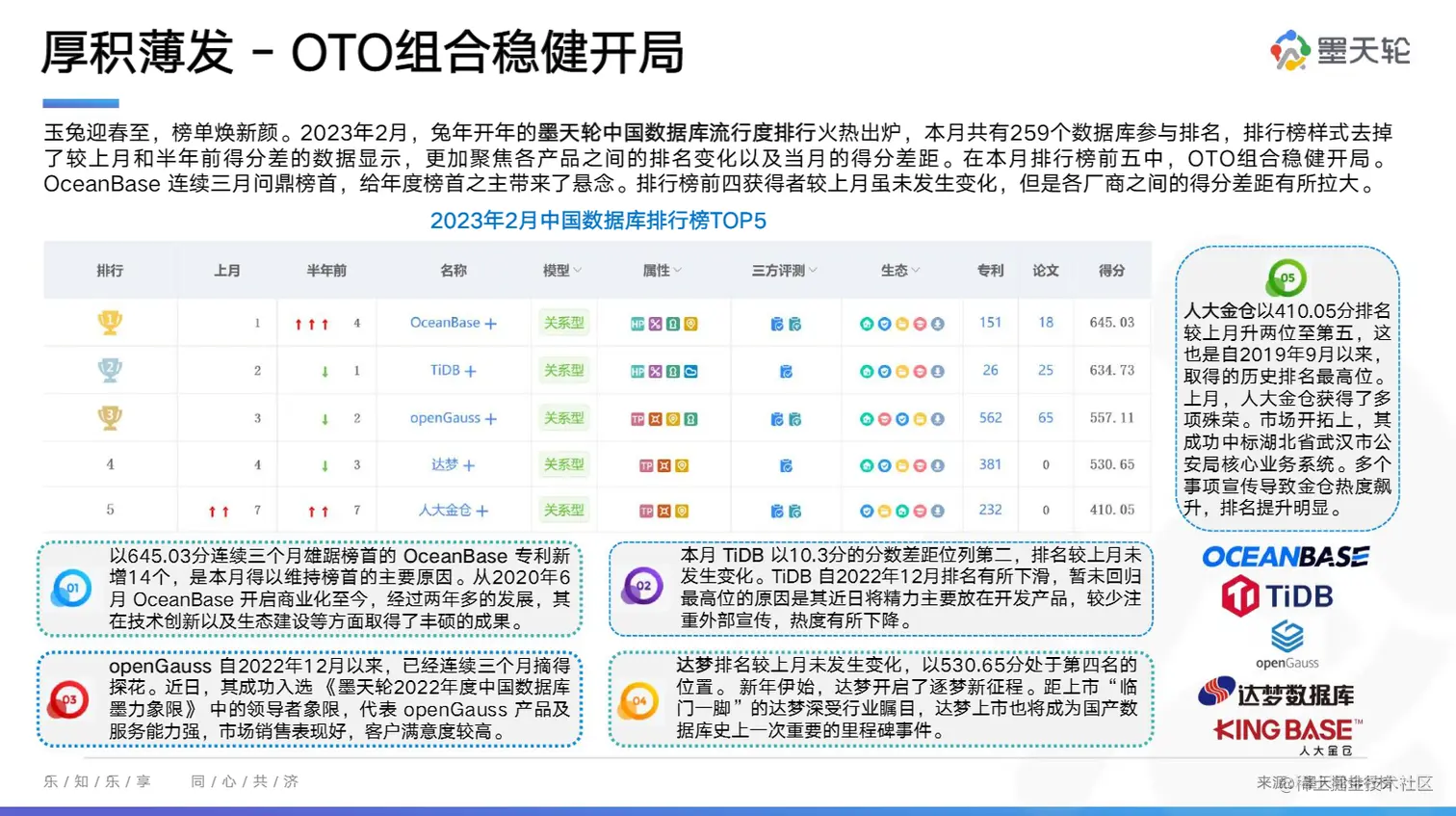This screenshot has height=816, width=1456.
Task: Click the 上月 column header
Action: (x=227, y=271)
